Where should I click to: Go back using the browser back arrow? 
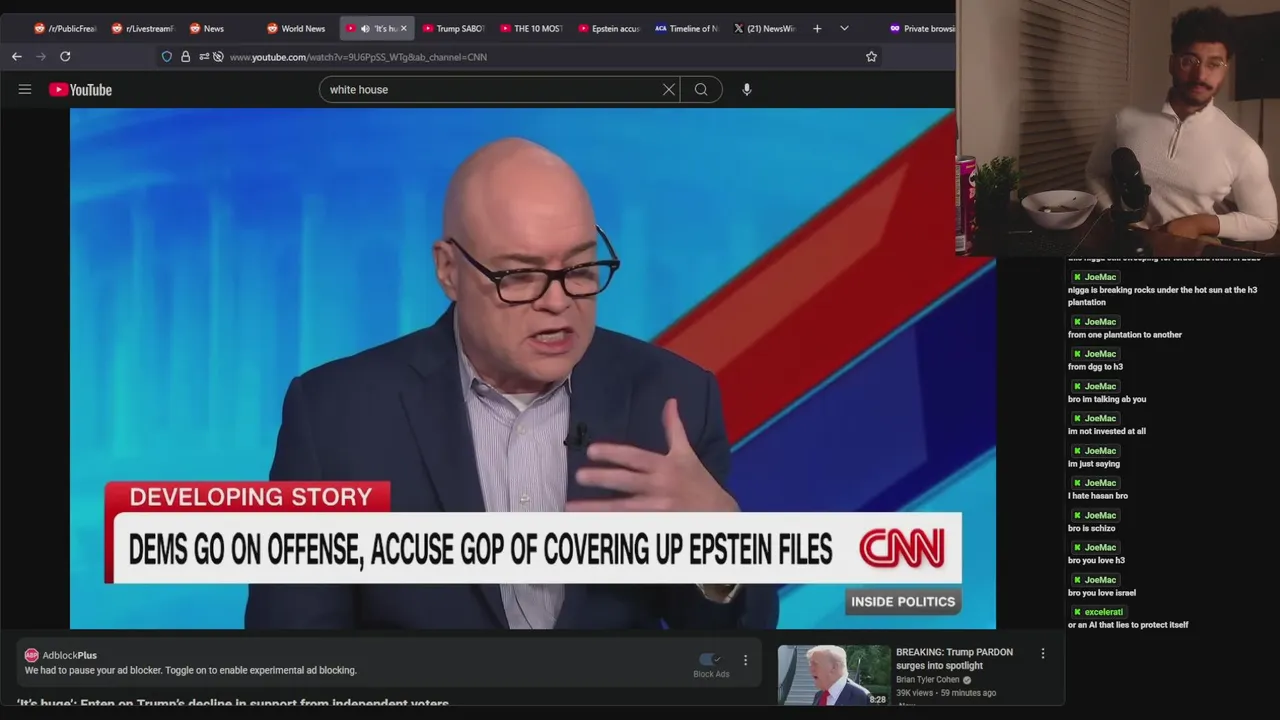click(17, 57)
